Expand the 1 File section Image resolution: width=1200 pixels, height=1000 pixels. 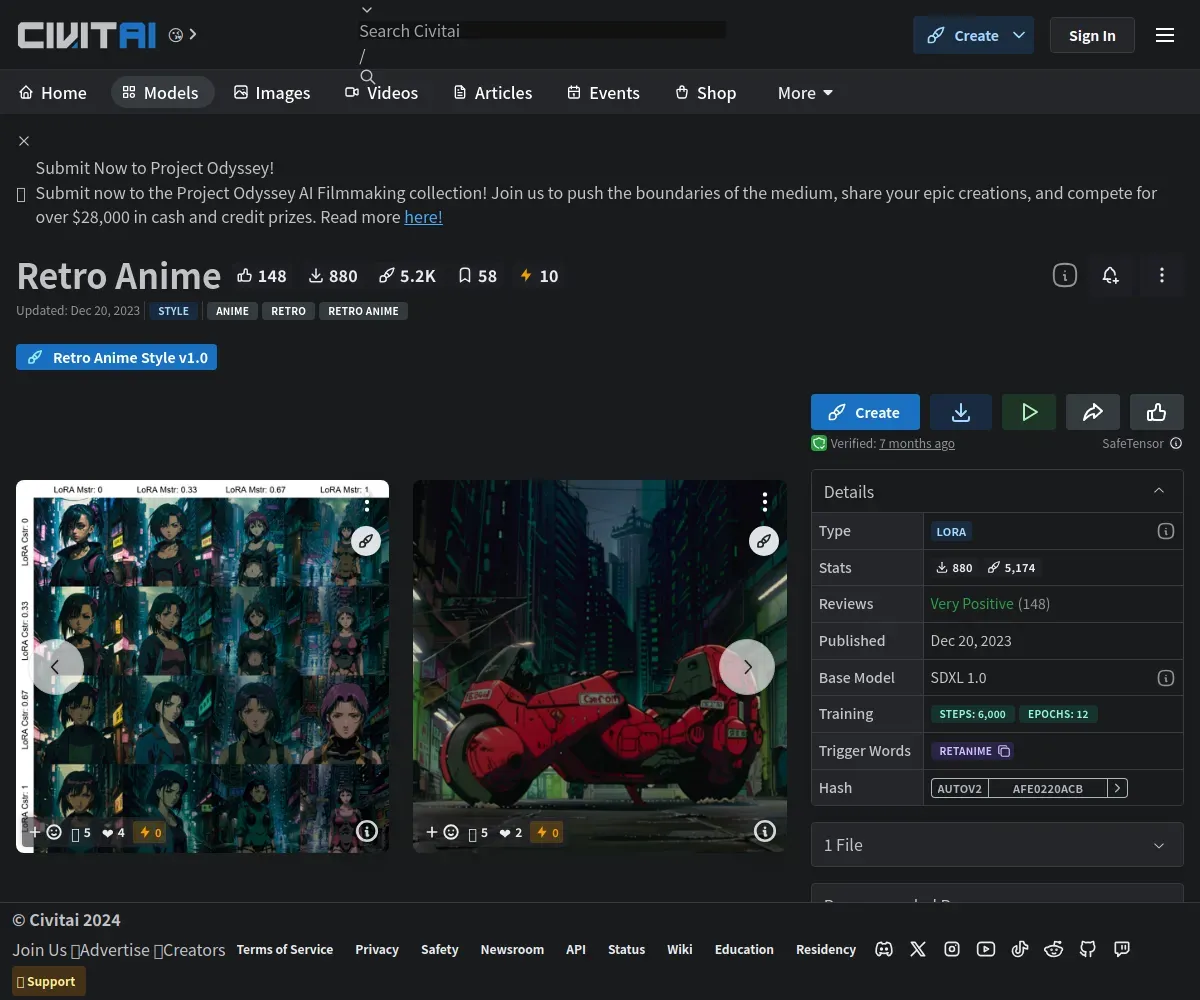click(x=997, y=845)
